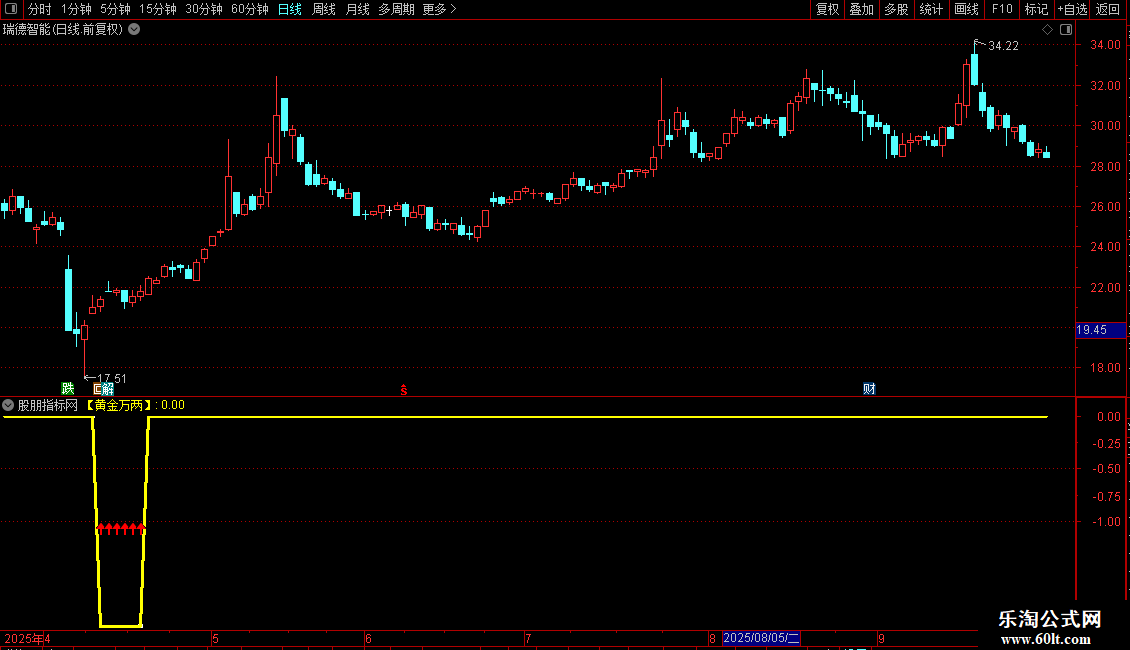Open the 复权 adjustment menu

827,9
